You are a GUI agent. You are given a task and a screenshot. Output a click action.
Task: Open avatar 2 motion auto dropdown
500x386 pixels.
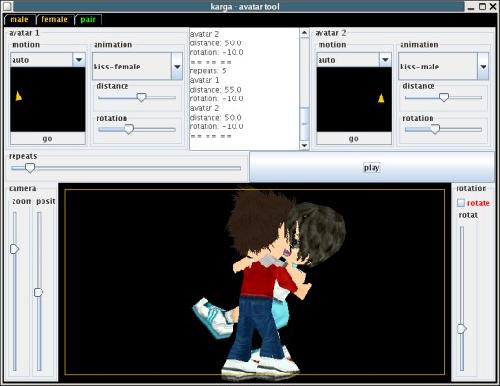tap(385, 60)
